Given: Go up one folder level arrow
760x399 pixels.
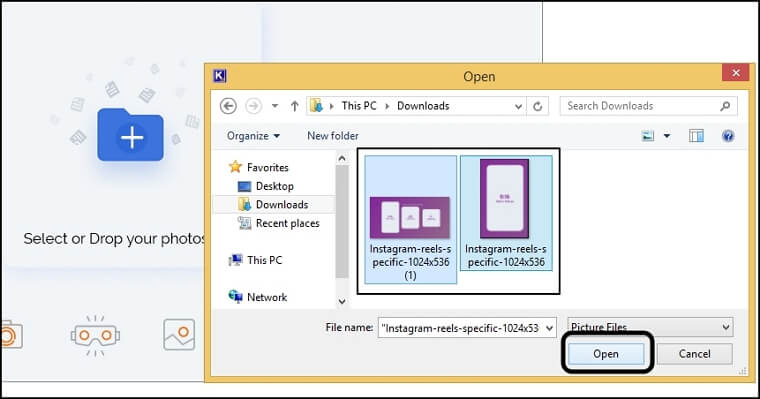Looking at the screenshot, I should pos(294,106).
